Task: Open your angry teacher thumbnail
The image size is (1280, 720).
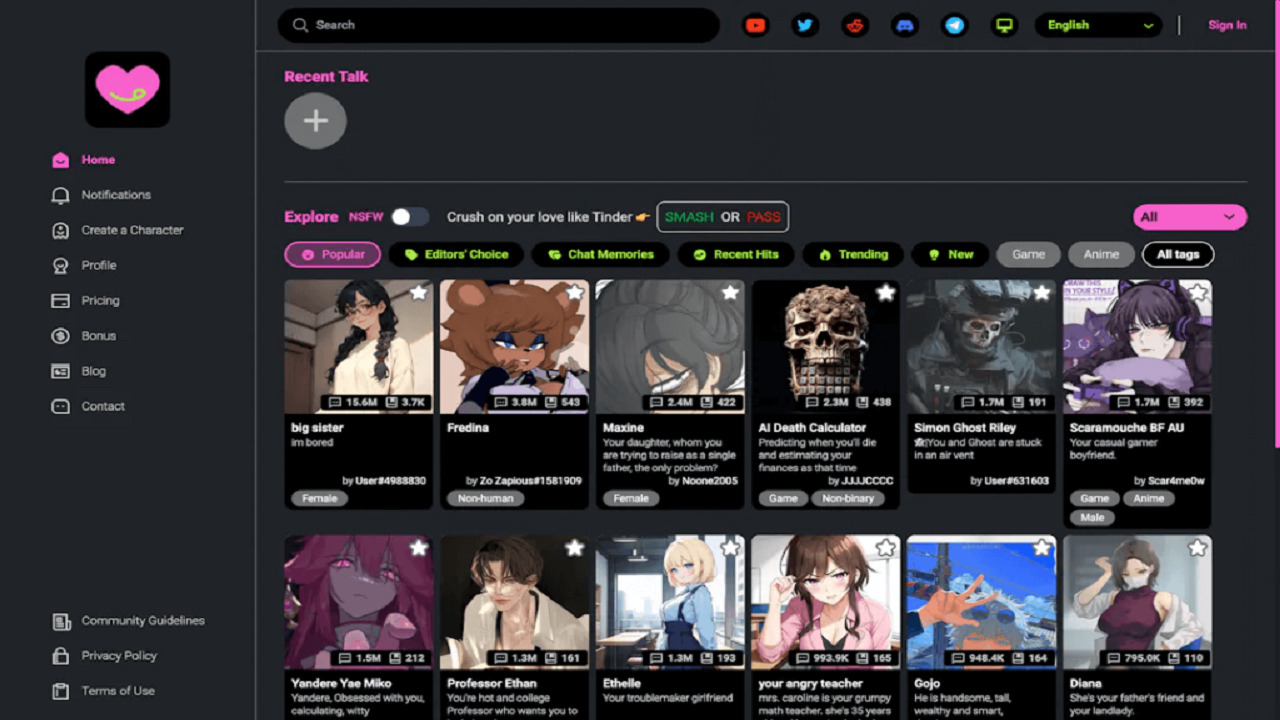Action: 826,602
